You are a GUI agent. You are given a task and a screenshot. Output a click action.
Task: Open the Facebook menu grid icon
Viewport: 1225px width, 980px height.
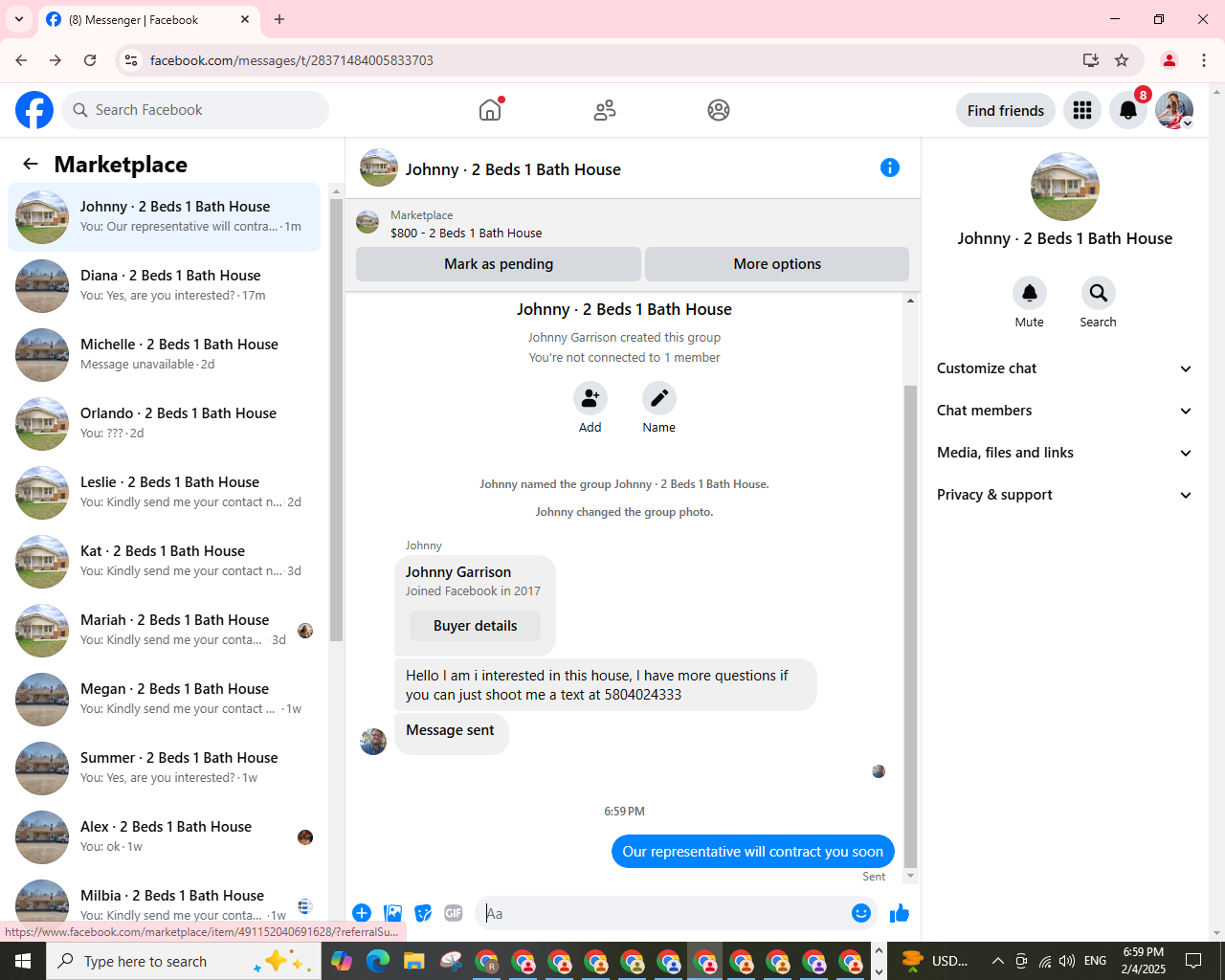pyautogui.click(x=1082, y=110)
